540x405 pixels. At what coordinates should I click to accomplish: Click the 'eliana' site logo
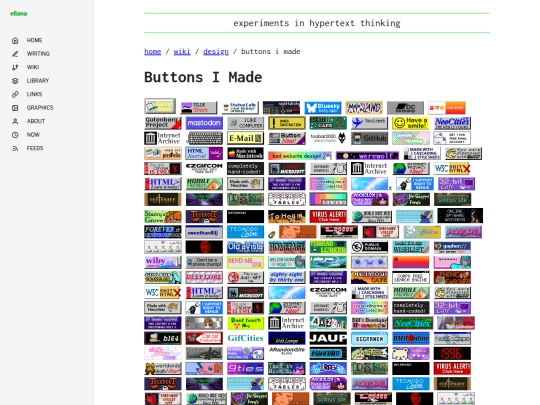(x=19, y=13)
